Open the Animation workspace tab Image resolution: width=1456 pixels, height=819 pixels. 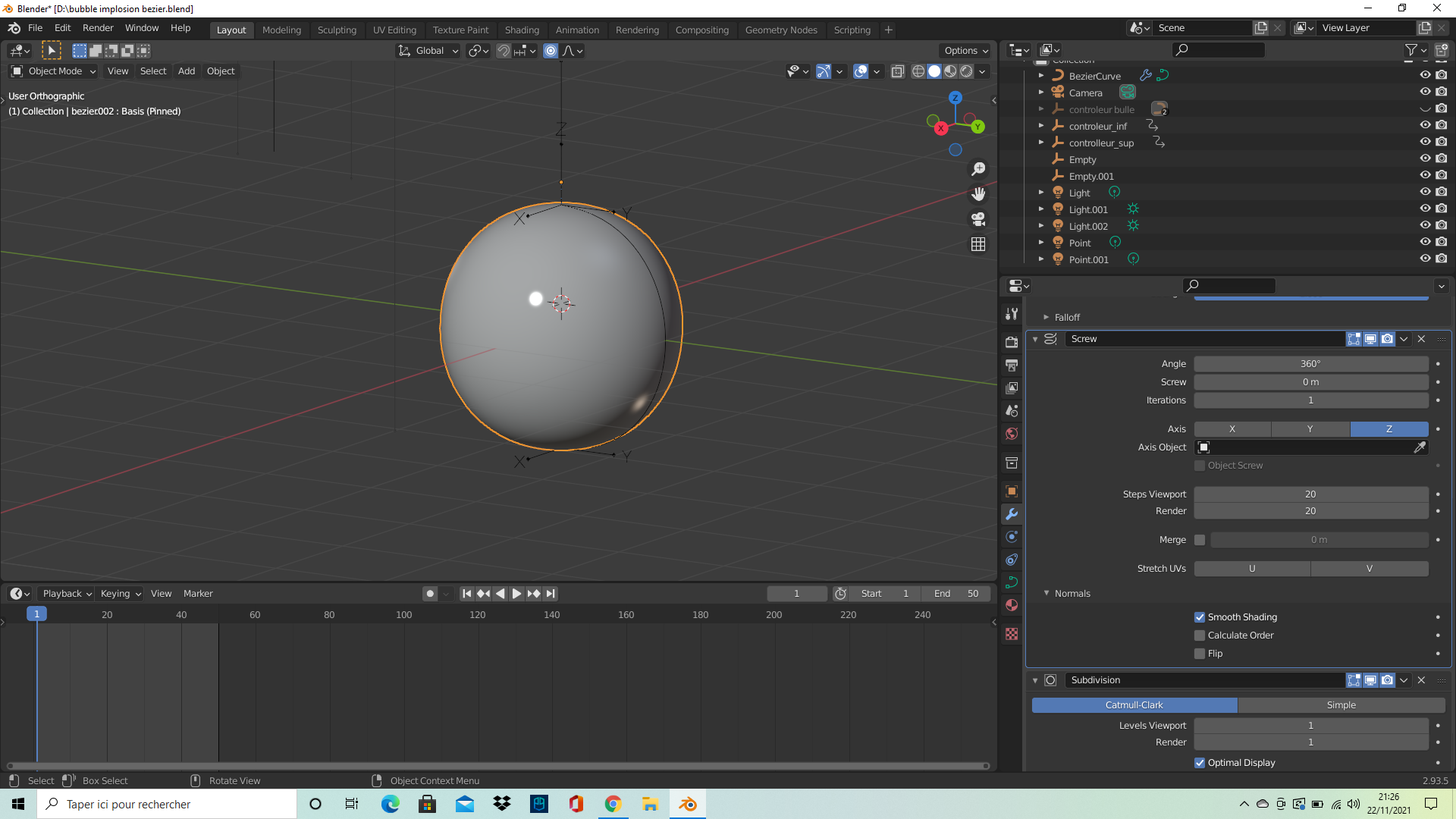(576, 29)
